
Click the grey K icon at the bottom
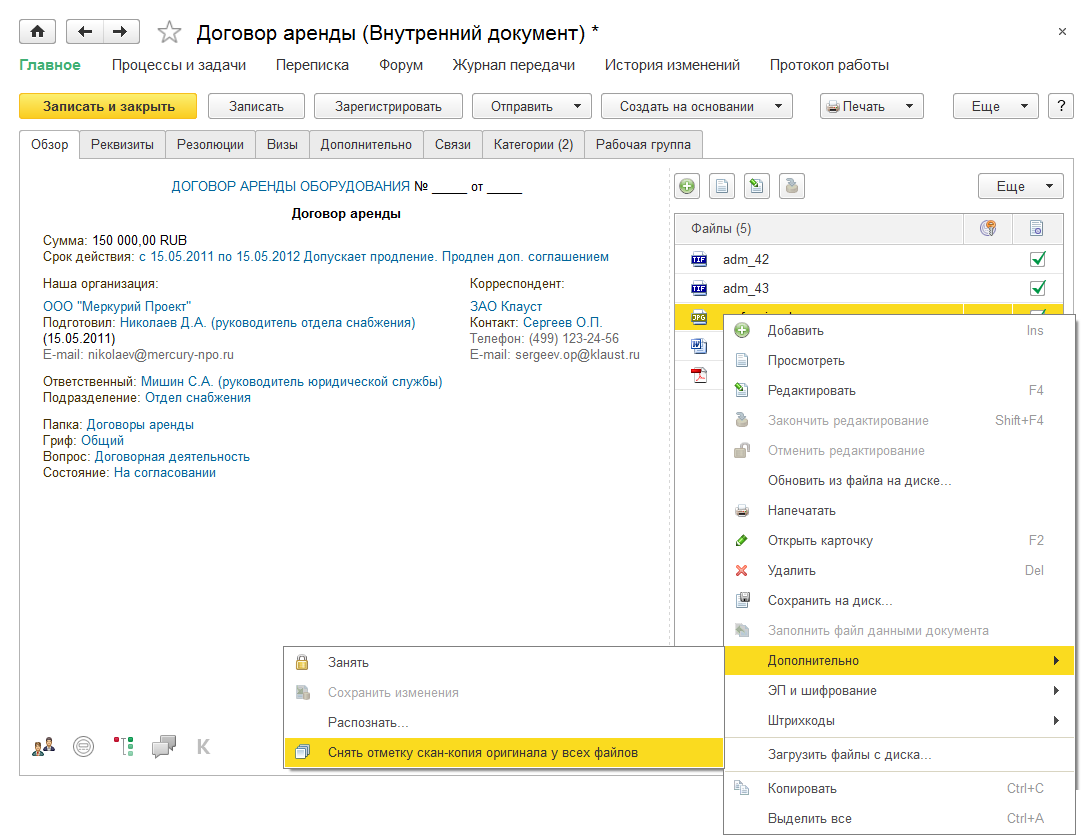tap(203, 747)
